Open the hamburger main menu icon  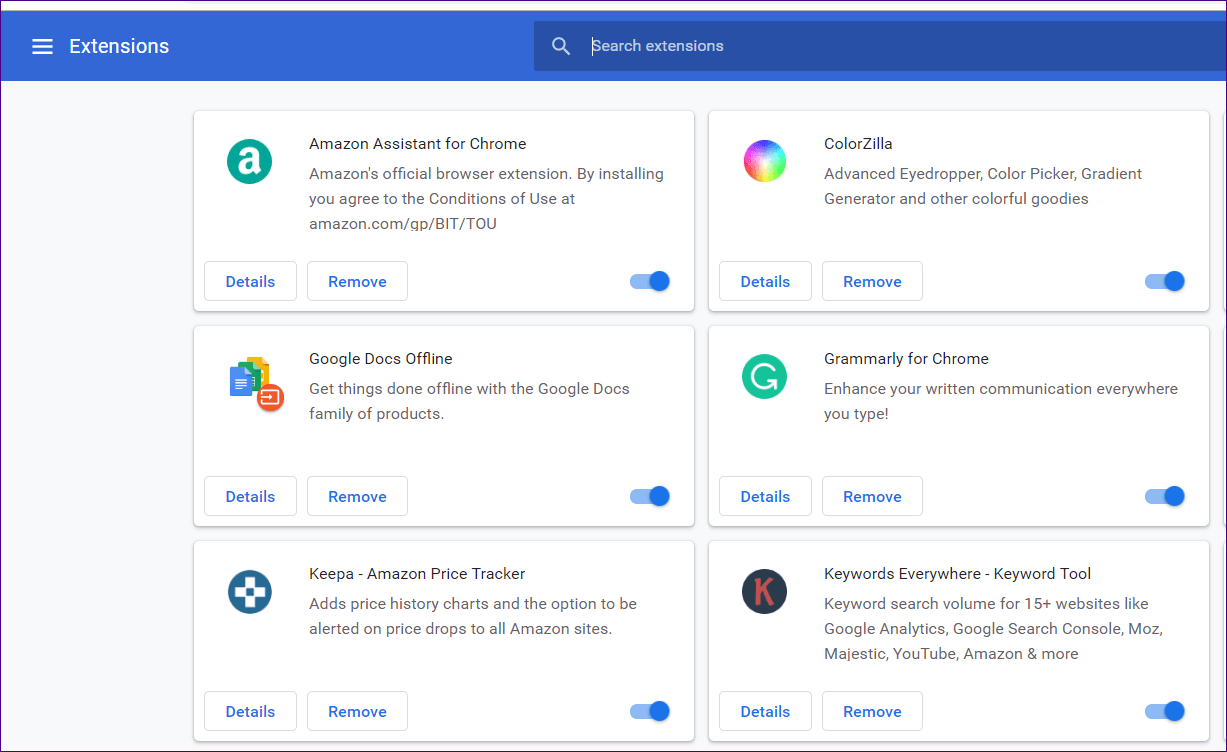(42, 46)
